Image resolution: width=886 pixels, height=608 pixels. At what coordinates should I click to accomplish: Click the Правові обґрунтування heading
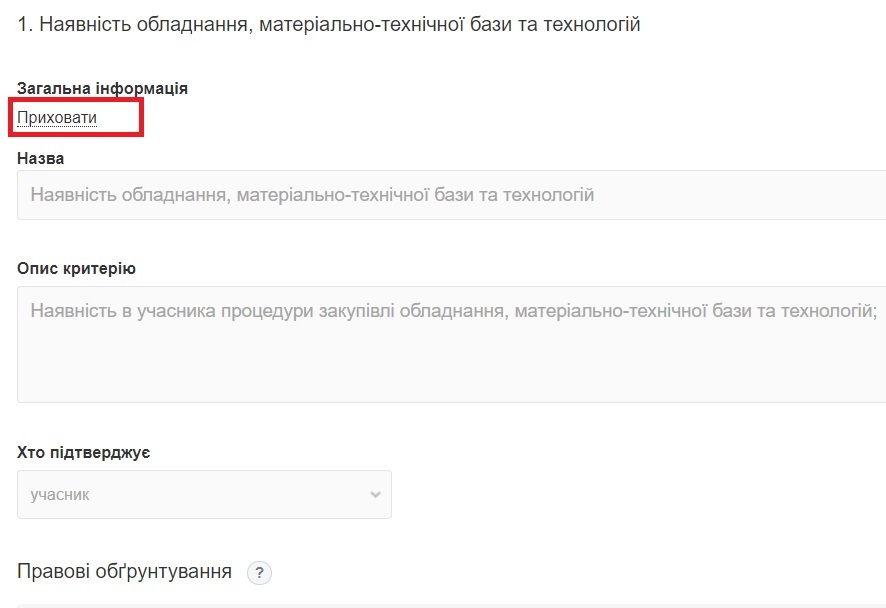(125, 572)
